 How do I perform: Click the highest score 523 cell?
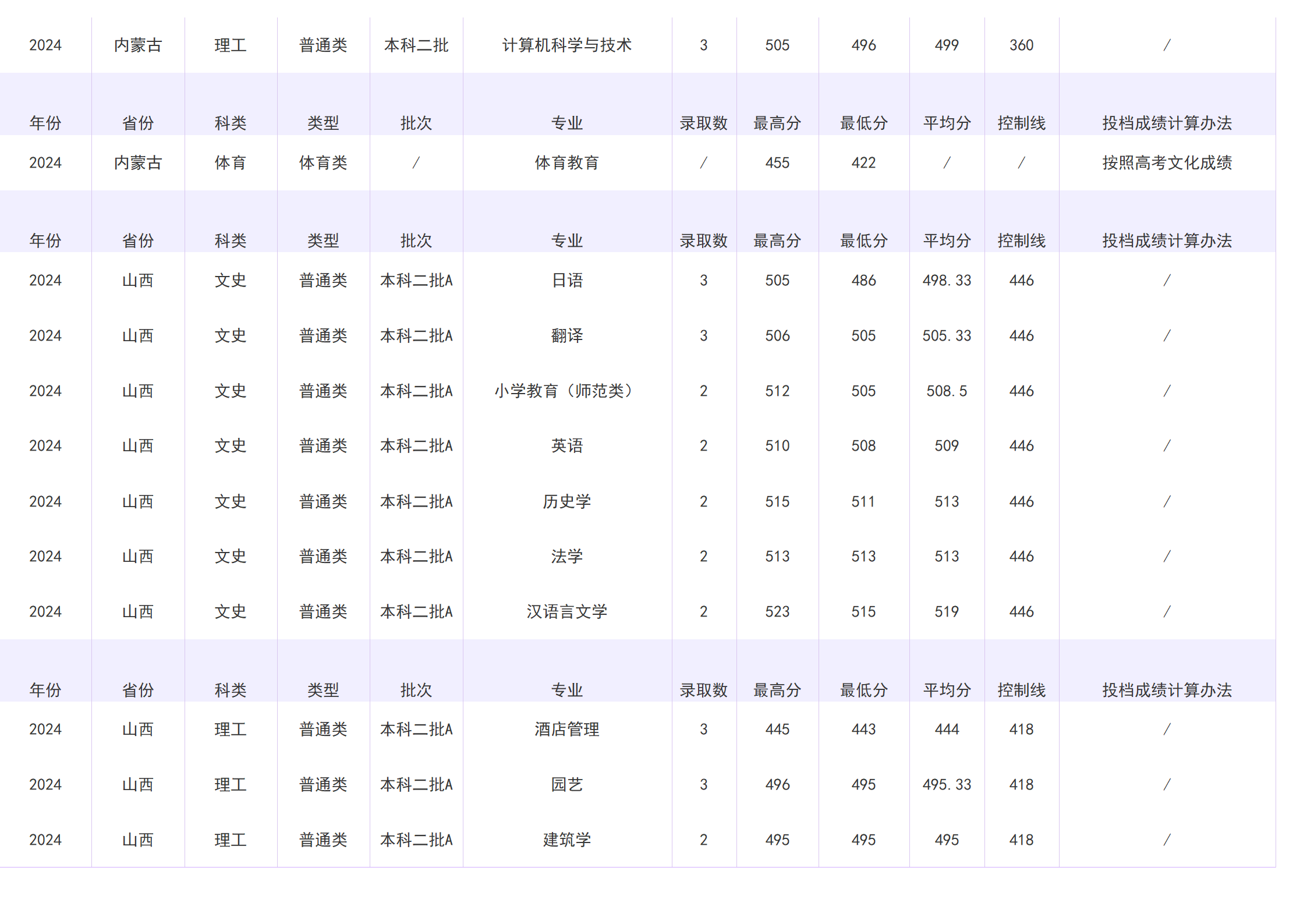click(777, 612)
